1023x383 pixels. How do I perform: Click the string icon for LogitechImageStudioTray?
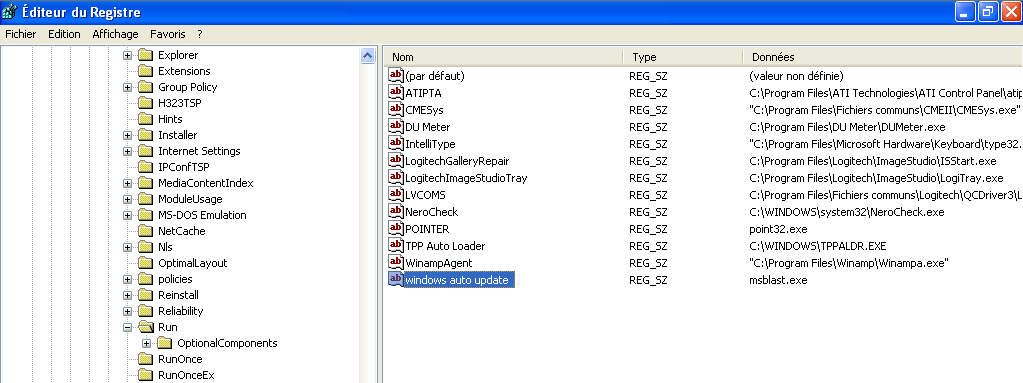pos(396,177)
